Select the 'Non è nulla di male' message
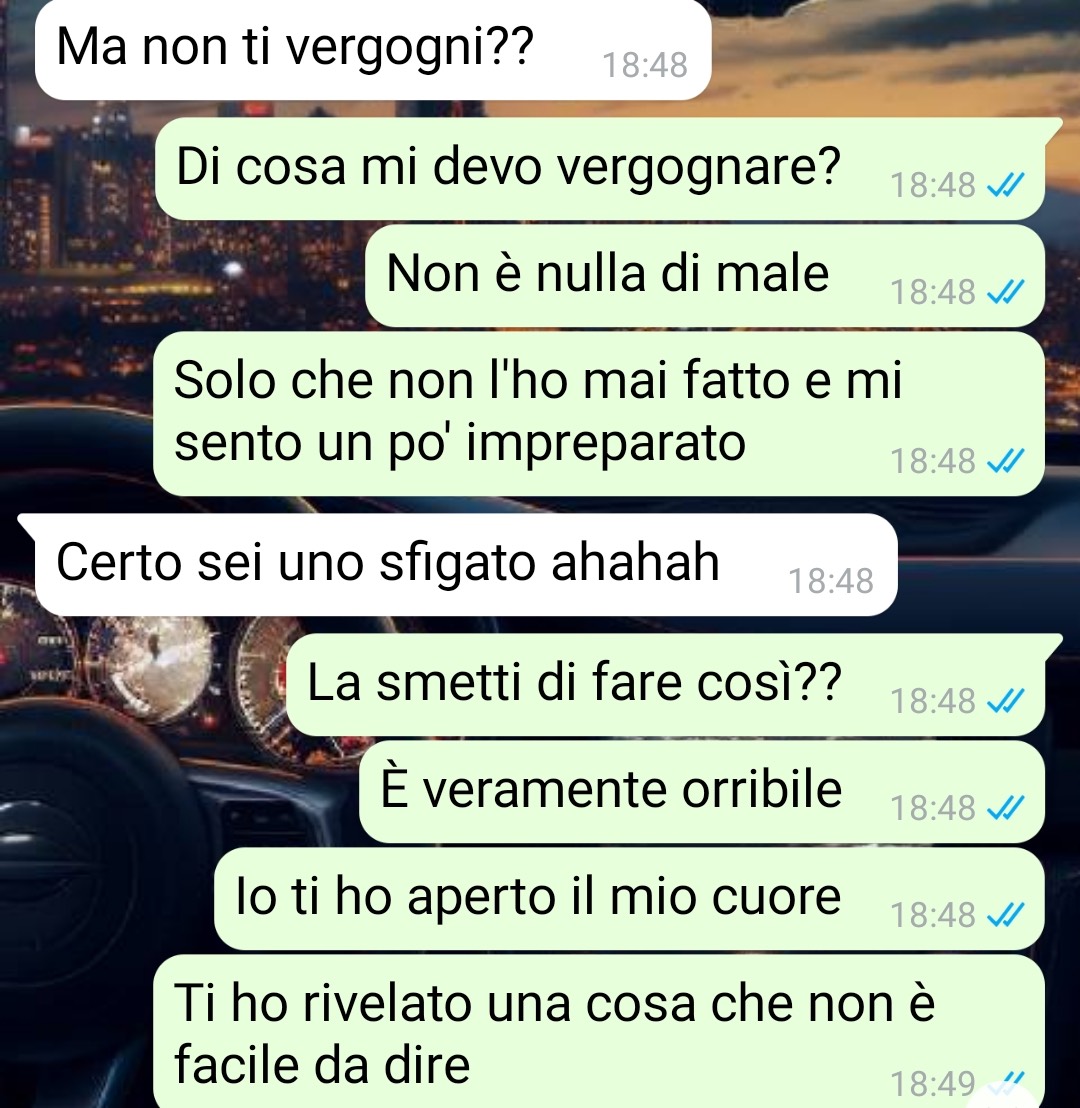 coord(705,276)
